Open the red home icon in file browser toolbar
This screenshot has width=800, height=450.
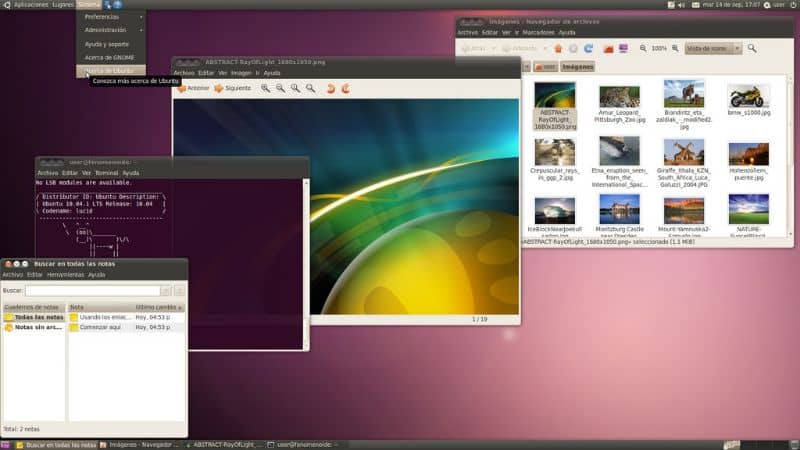tap(608, 48)
